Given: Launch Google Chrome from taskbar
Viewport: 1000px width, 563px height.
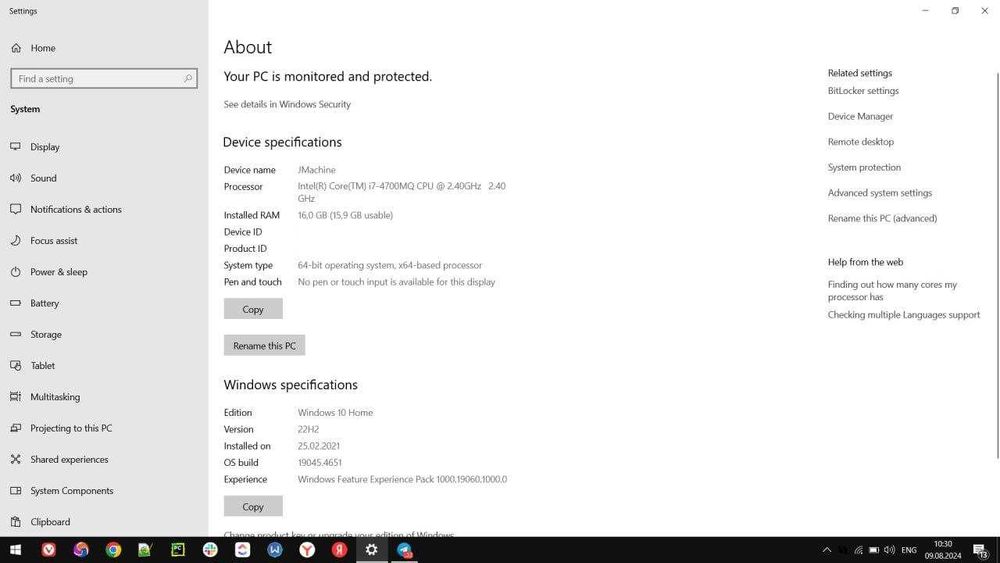Looking at the screenshot, I should (x=114, y=550).
